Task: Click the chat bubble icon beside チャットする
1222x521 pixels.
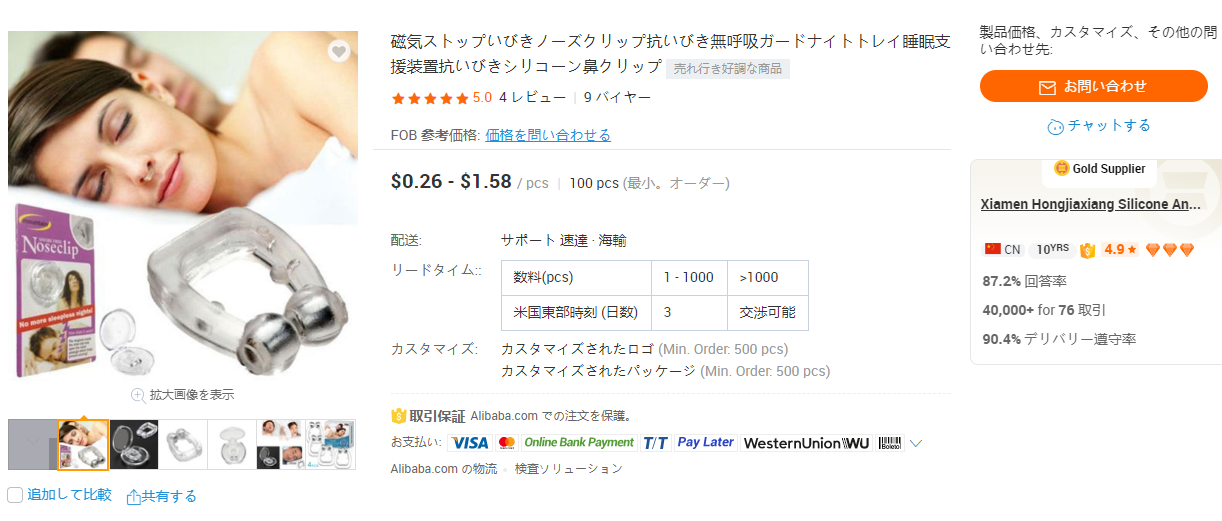Action: coord(1055,126)
